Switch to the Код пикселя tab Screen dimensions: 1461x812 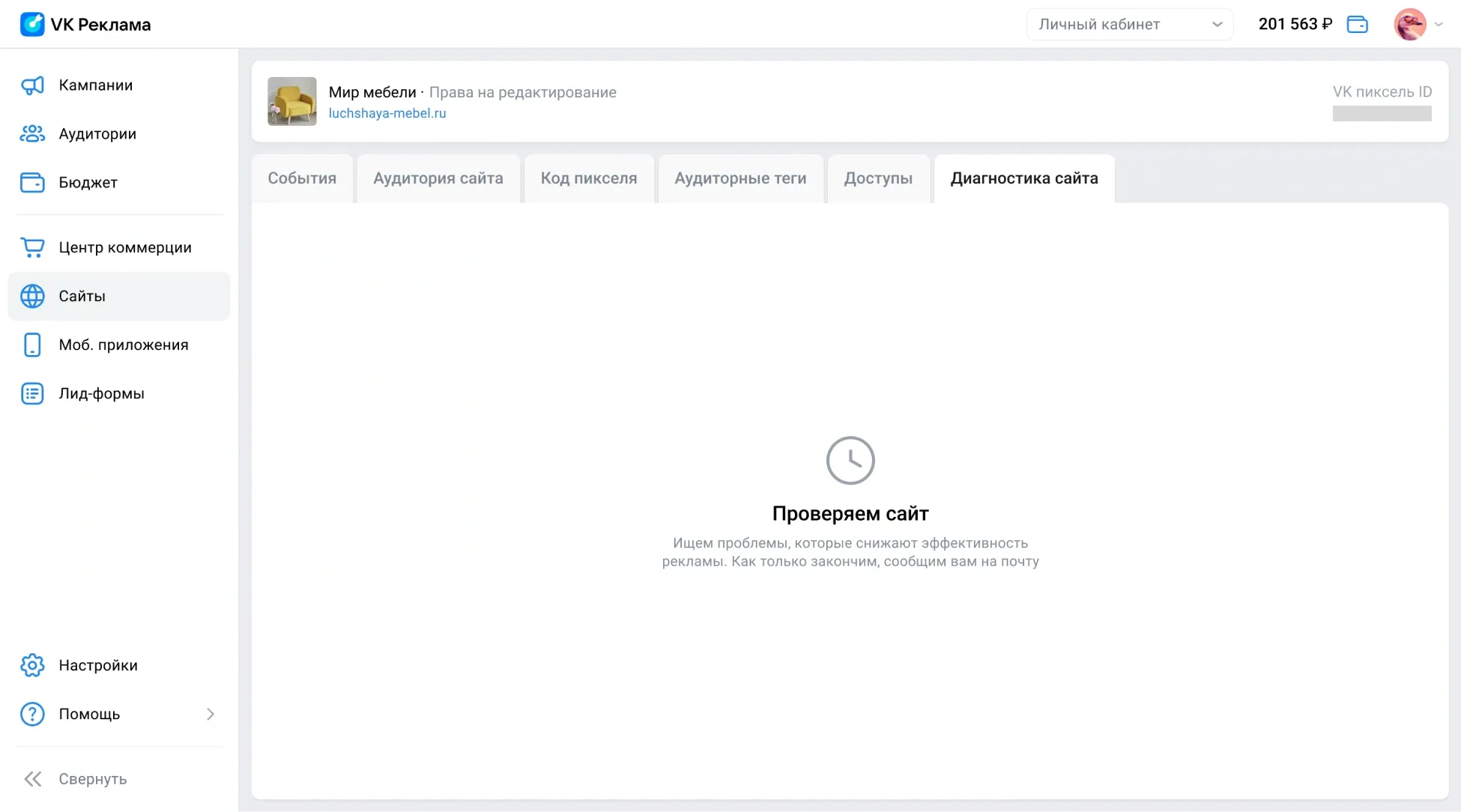(589, 178)
